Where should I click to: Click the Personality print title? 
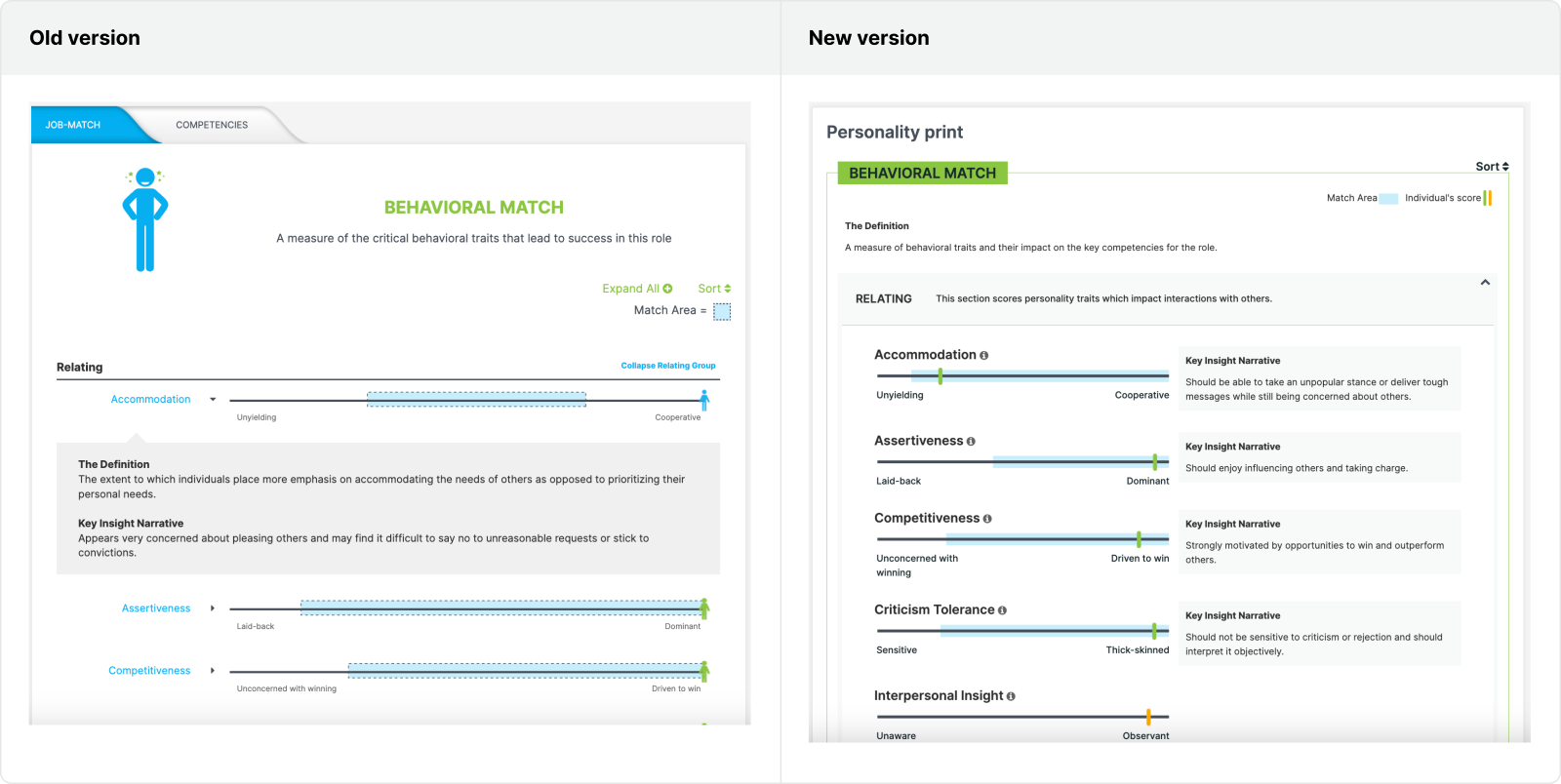click(895, 132)
